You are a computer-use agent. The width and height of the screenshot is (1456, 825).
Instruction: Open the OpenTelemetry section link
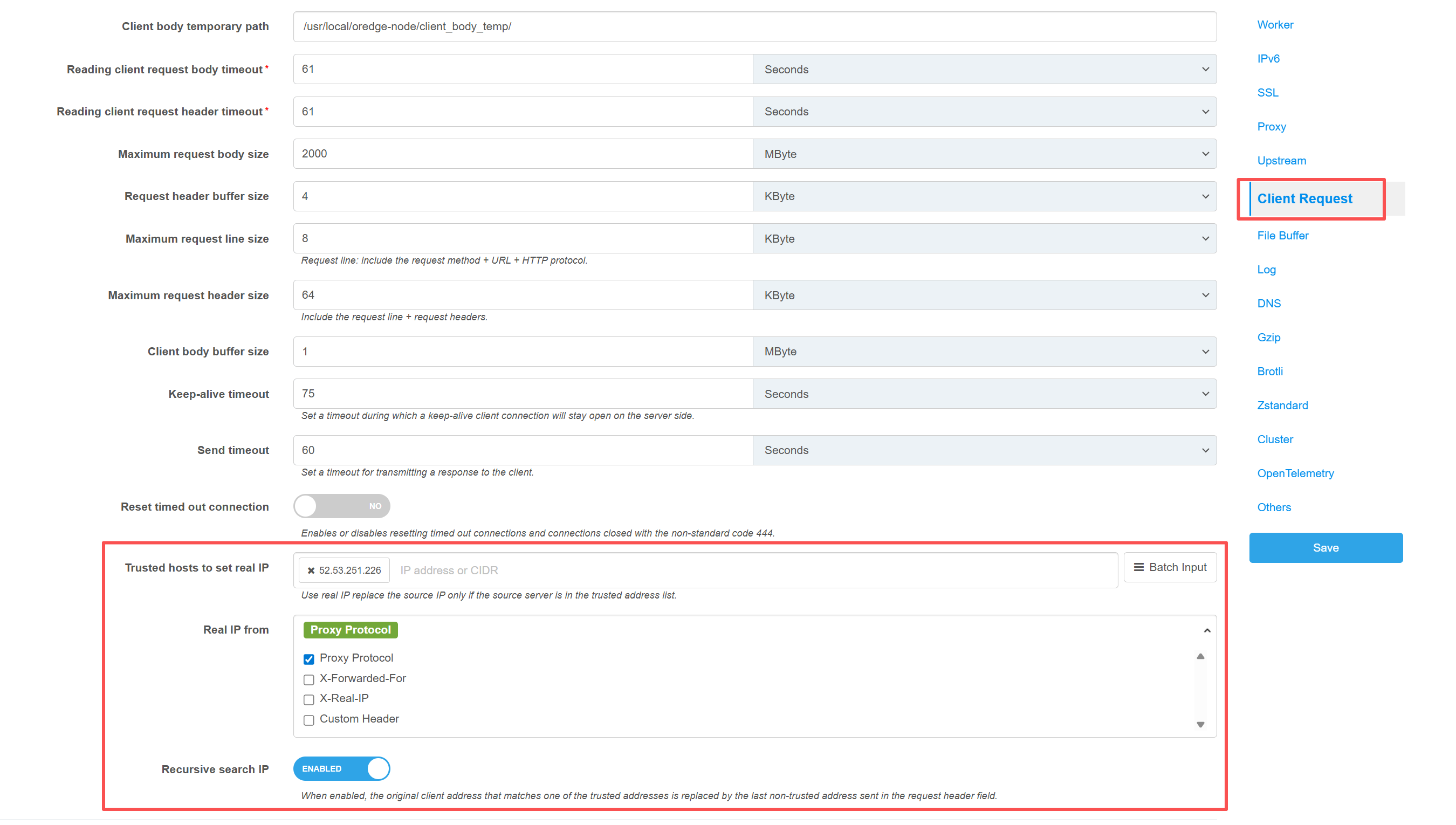[1295, 473]
